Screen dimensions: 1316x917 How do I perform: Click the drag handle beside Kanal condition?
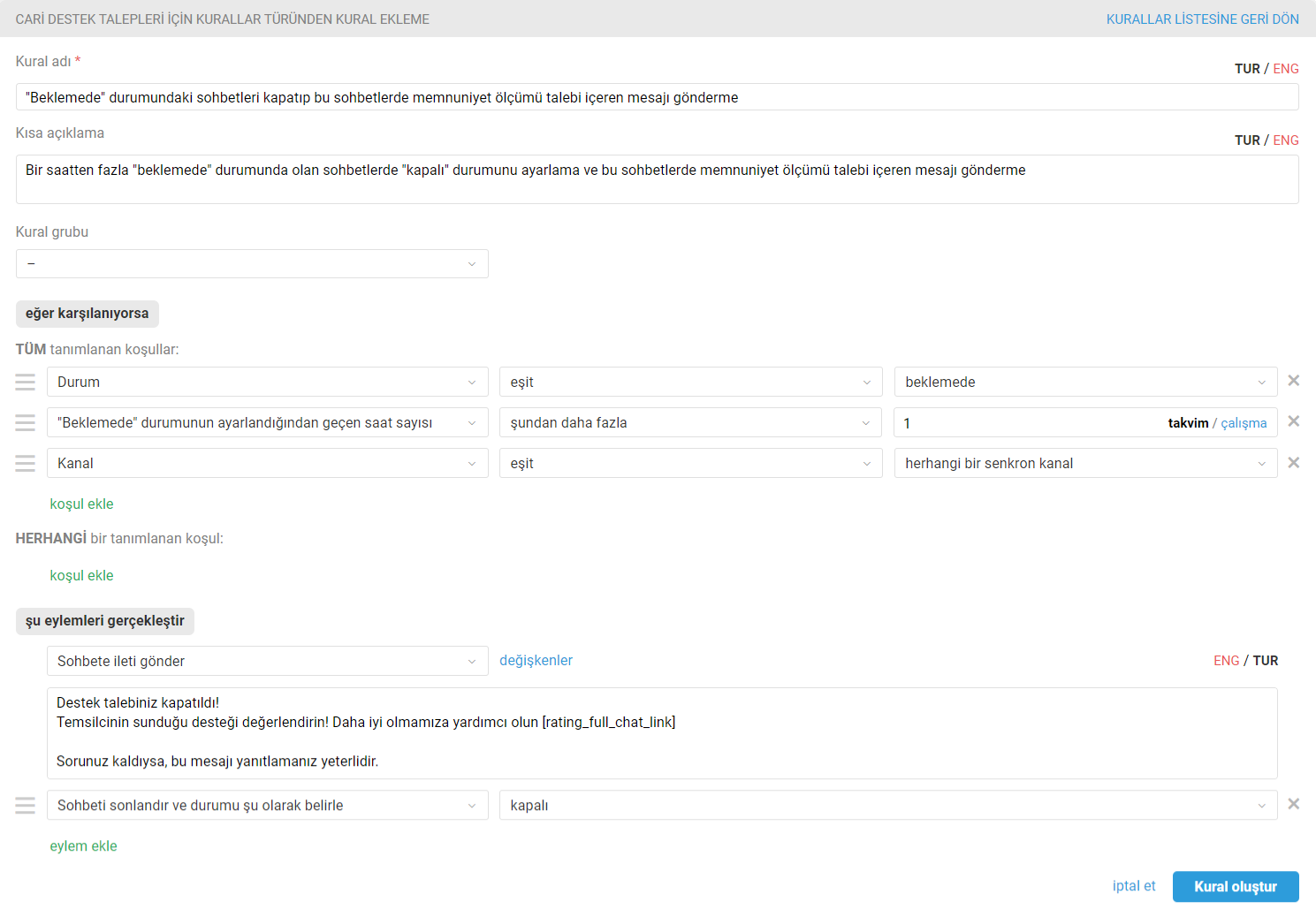(x=26, y=463)
